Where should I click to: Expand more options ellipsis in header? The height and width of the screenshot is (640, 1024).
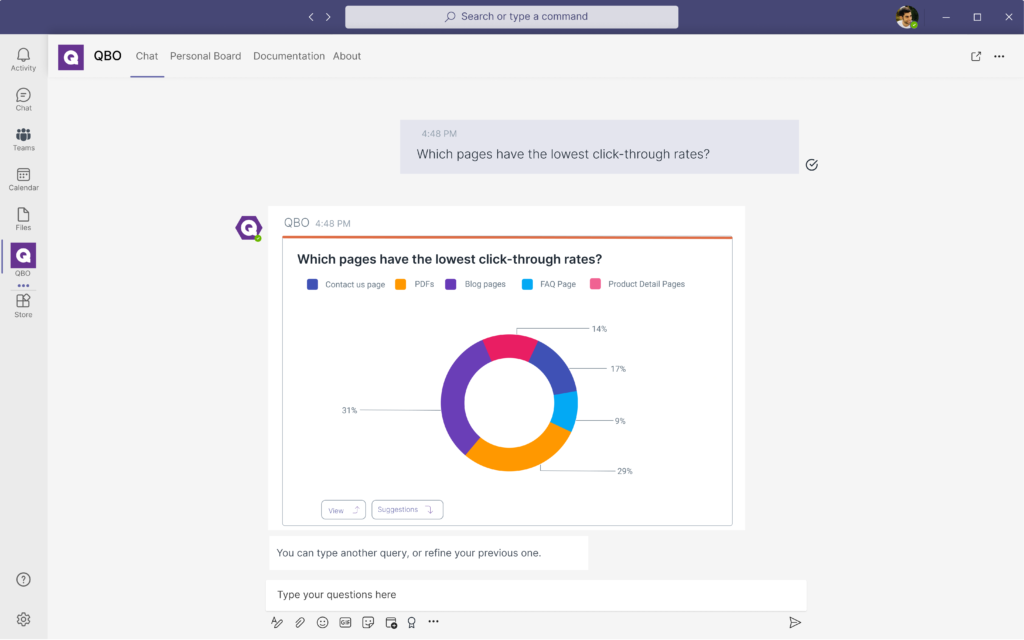point(999,57)
